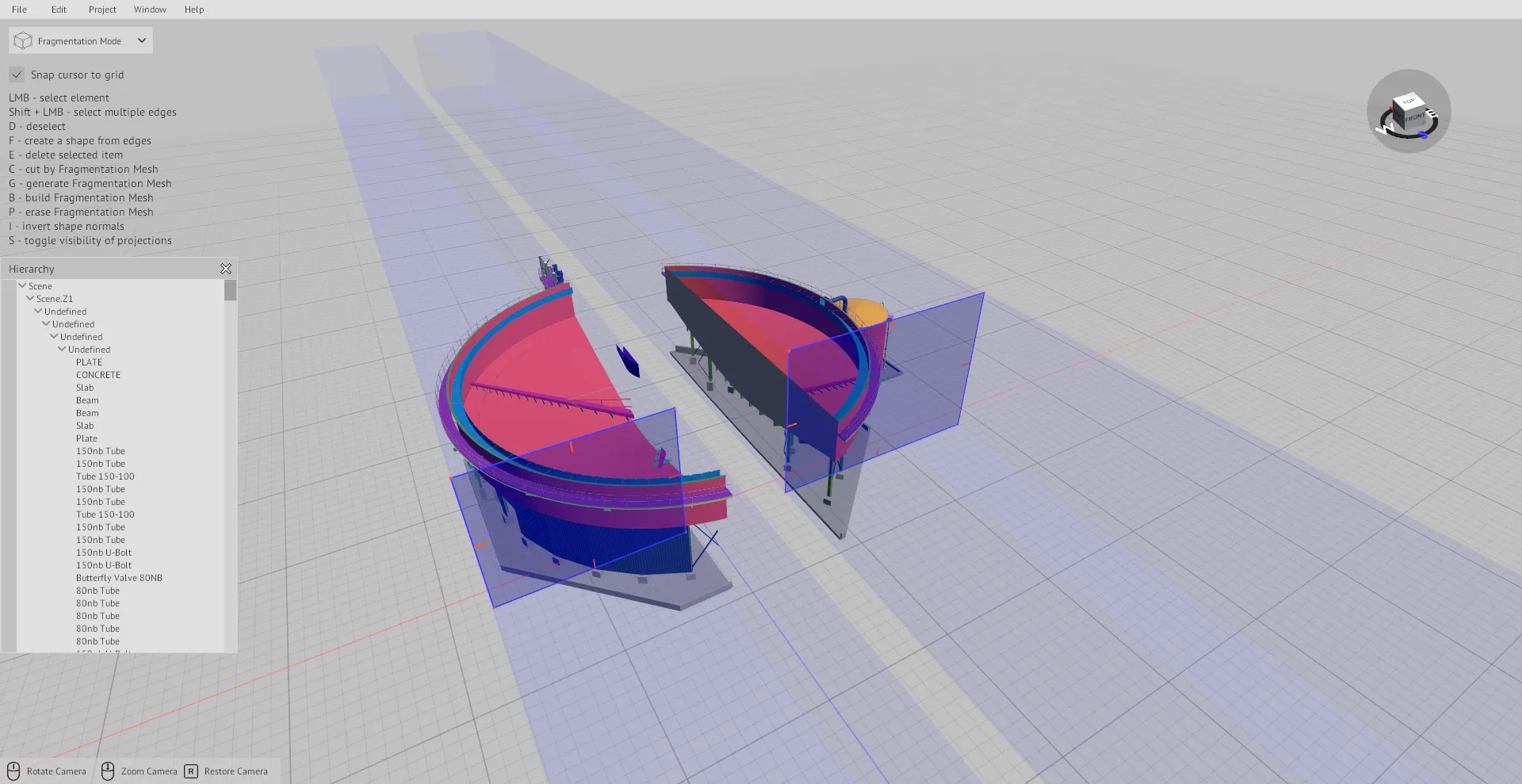Click 'S - toggle visibility of projections' hint
Screen dimensions: 1522x784
[x=90, y=240]
